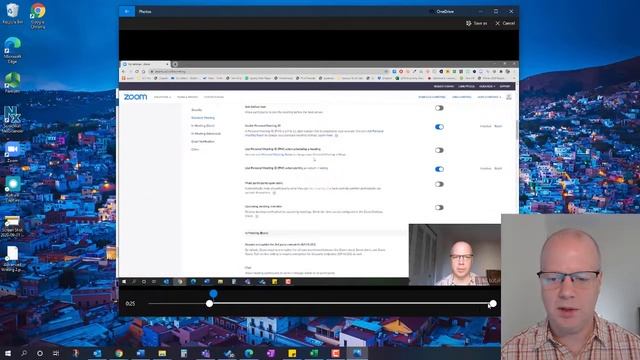Open the Google Chrome desktop shortcut
This screenshot has height=360, width=640.
[38, 16]
